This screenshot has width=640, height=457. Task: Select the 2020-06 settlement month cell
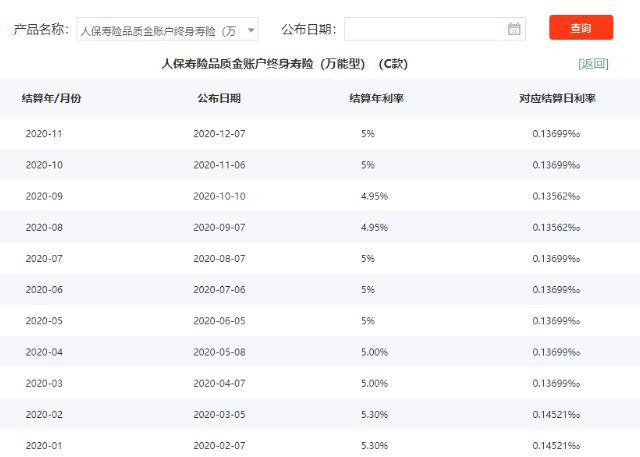tap(44, 290)
